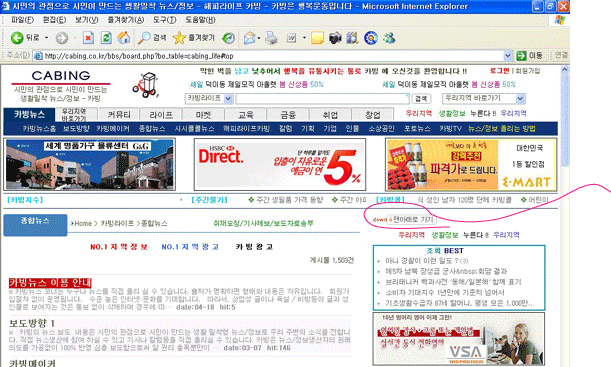
Task: Refresh the page with green arrows icon
Action: [106, 38]
